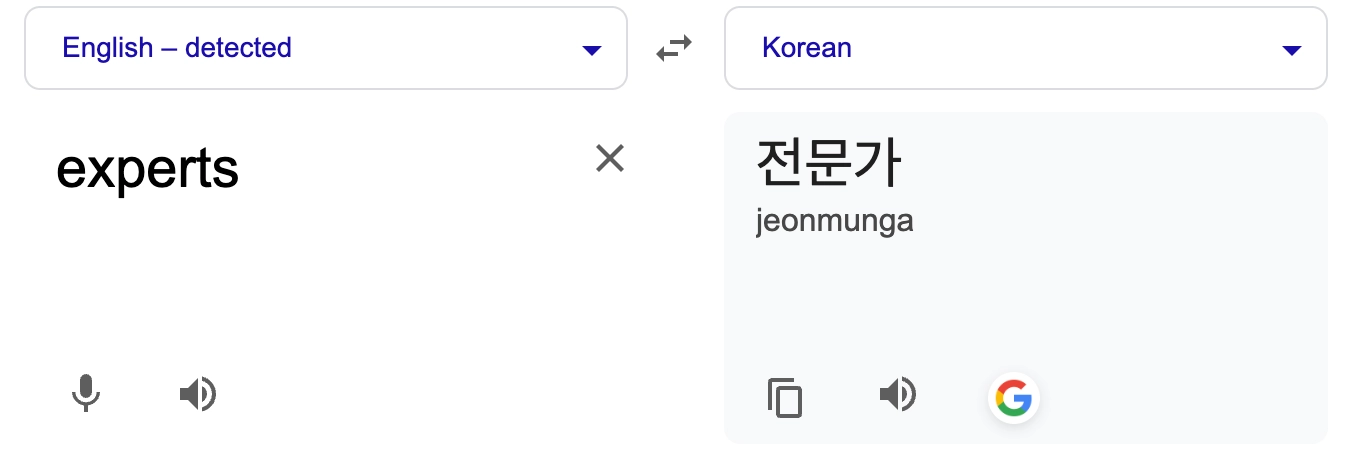Click empty space below "experts" in source box
Image resolution: width=1346 pixels, height=472 pixels.
click(300, 280)
